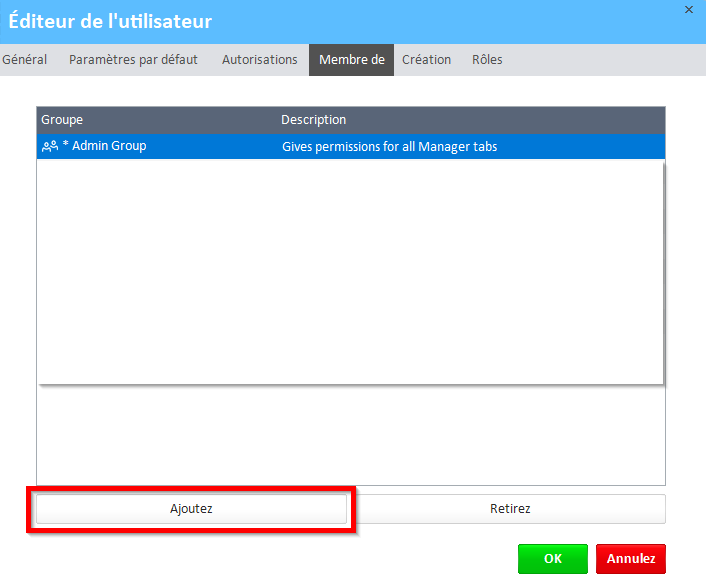Screen dimensions: 706x587
Task: Open the Création tab
Action: tap(426, 60)
